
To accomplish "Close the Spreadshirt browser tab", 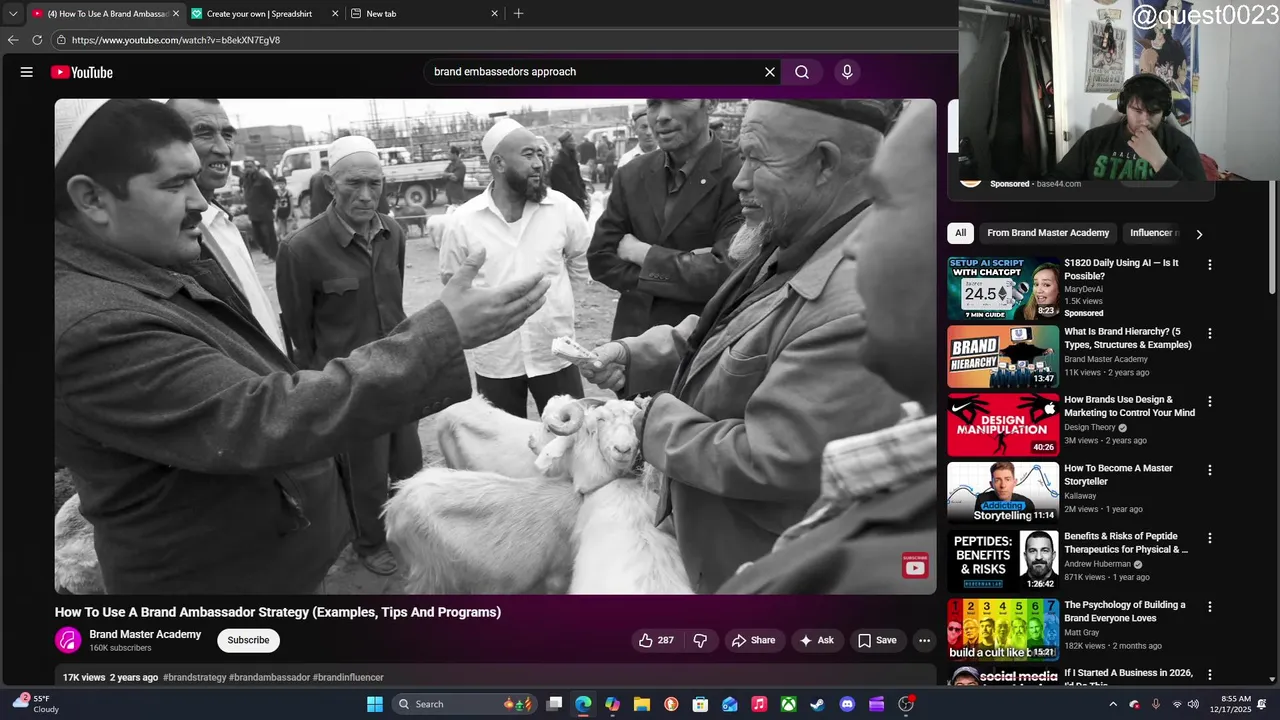I will click(335, 14).
